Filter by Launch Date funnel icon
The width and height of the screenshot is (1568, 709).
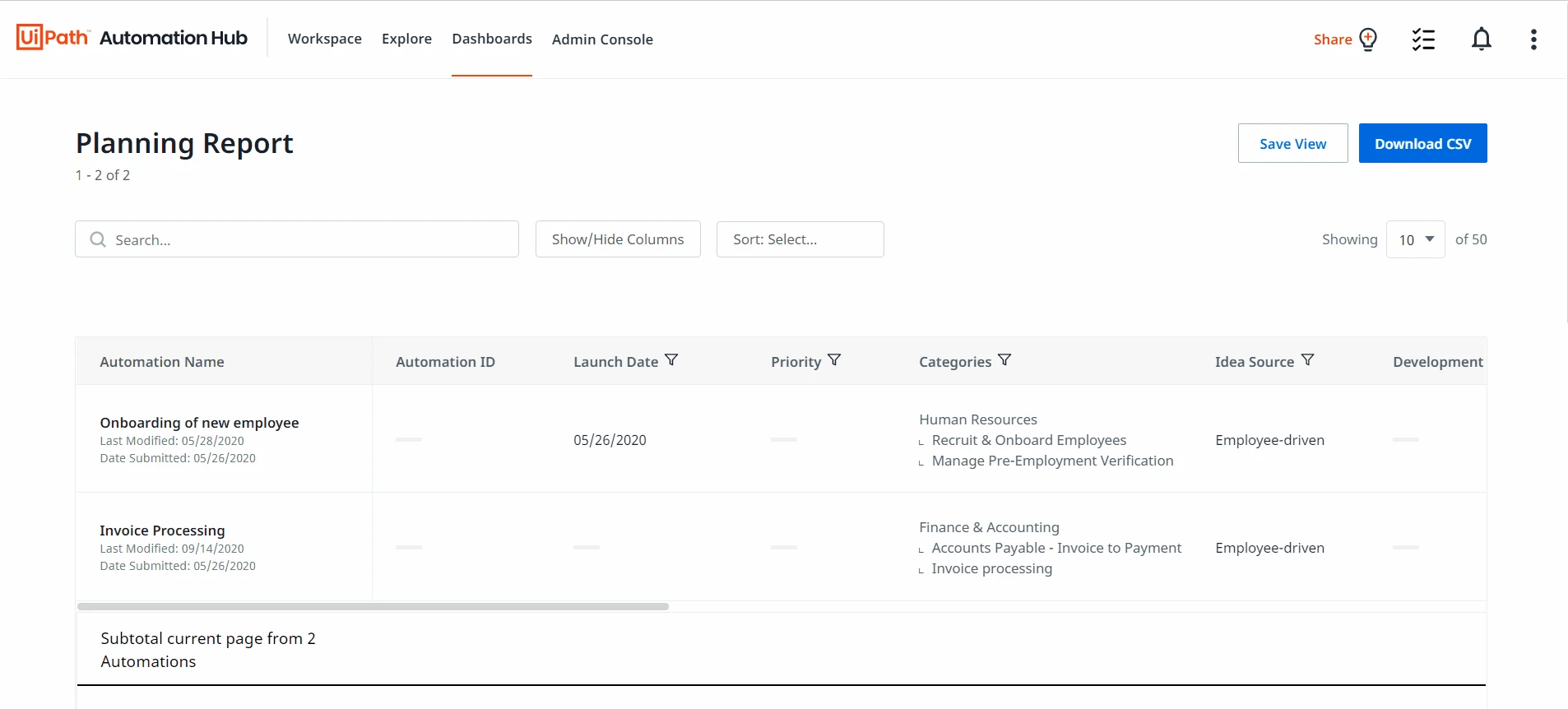pyautogui.click(x=671, y=360)
